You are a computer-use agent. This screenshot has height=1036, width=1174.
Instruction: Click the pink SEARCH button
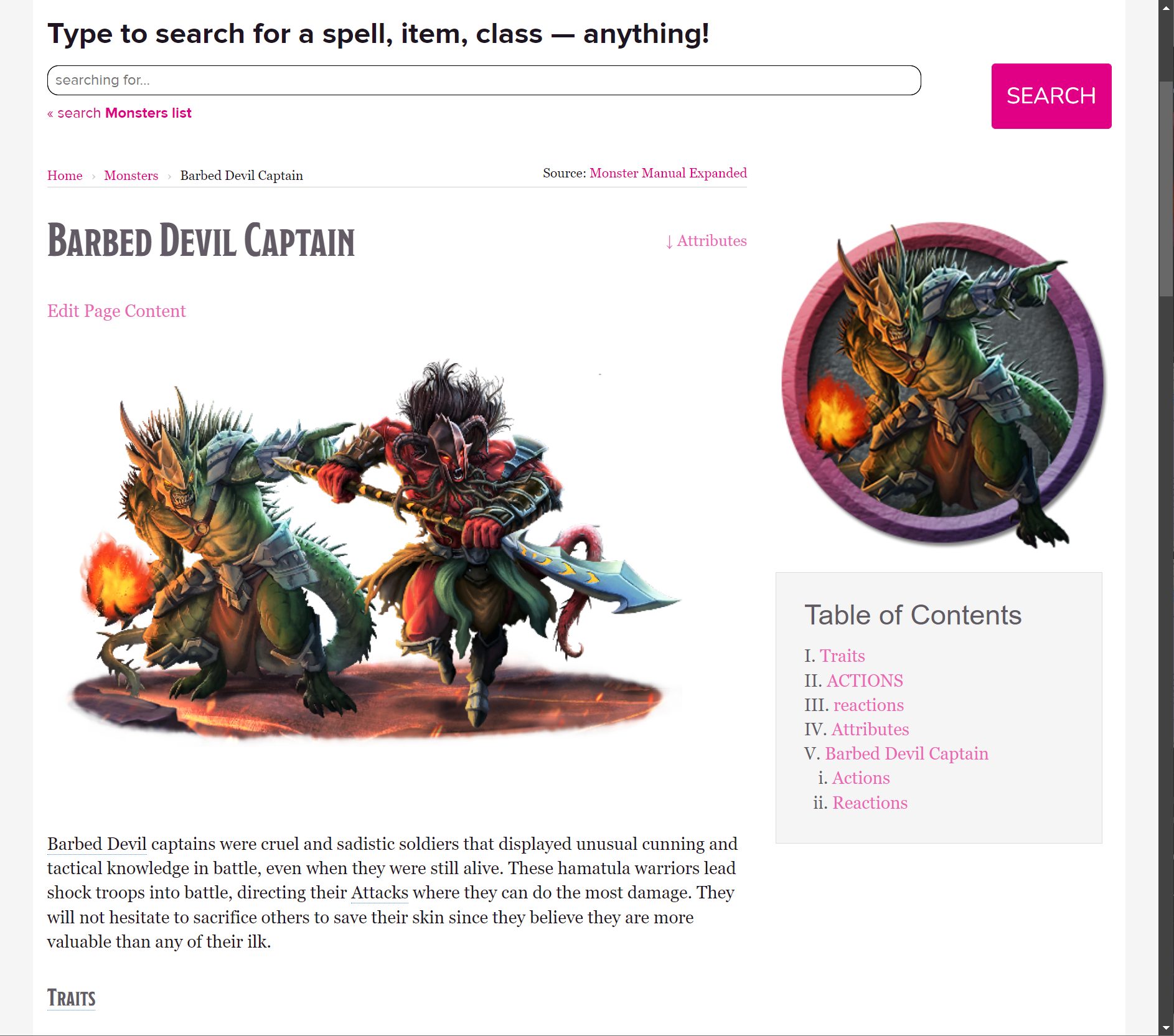tap(1051, 96)
